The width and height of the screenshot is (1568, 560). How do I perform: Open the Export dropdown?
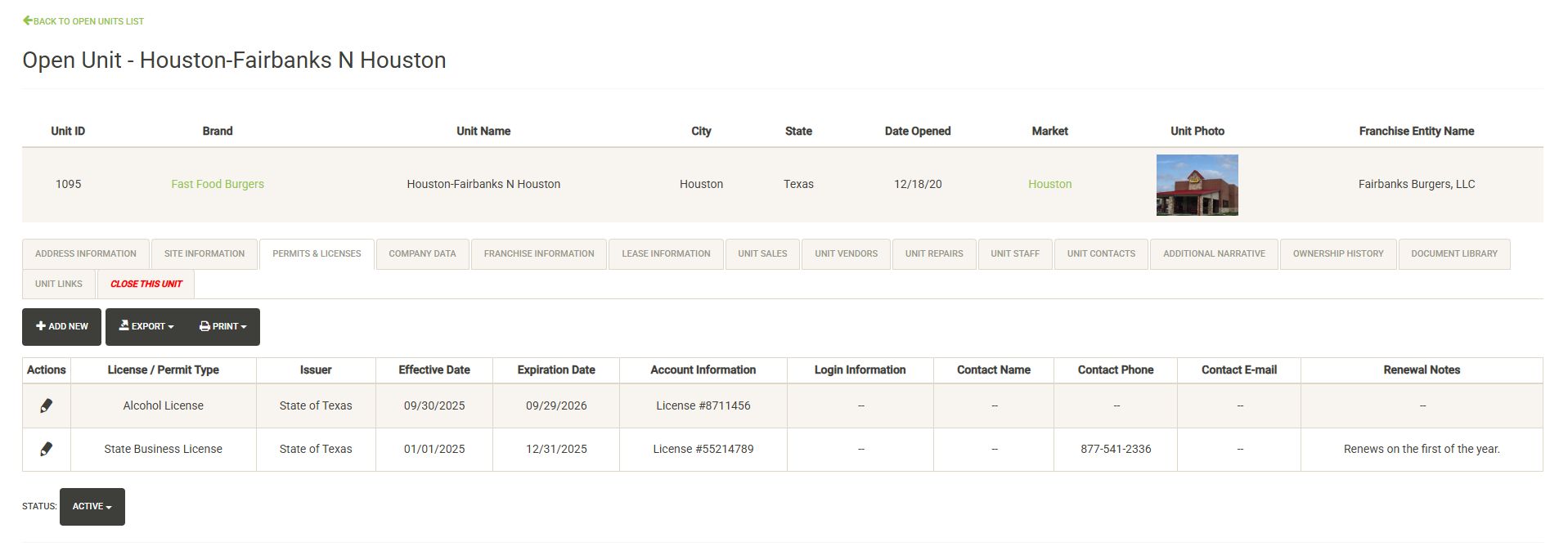click(x=146, y=326)
